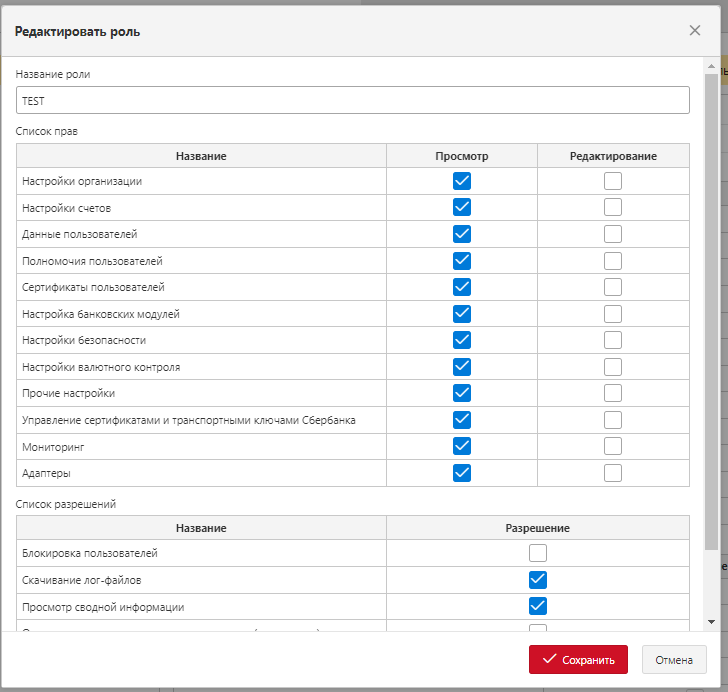Select the Просмотр сводной информации row label
The width and height of the screenshot is (728, 692).
coord(103,607)
